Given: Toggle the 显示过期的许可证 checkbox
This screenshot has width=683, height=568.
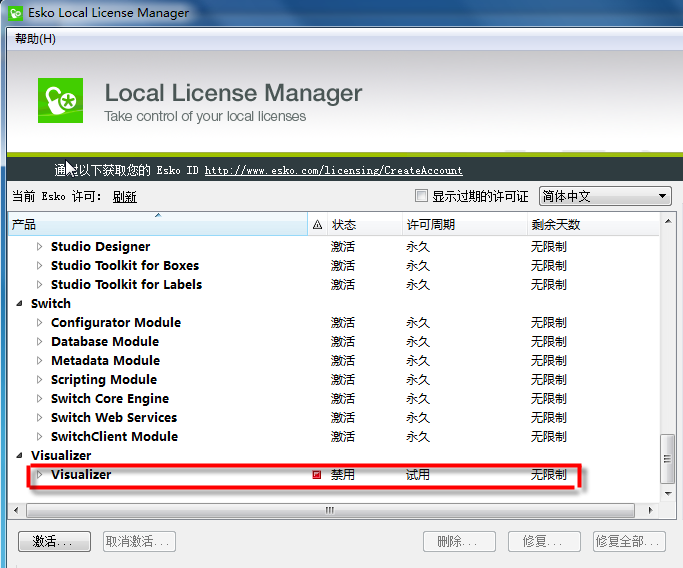Looking at the screenshot, I should point(422,196).
